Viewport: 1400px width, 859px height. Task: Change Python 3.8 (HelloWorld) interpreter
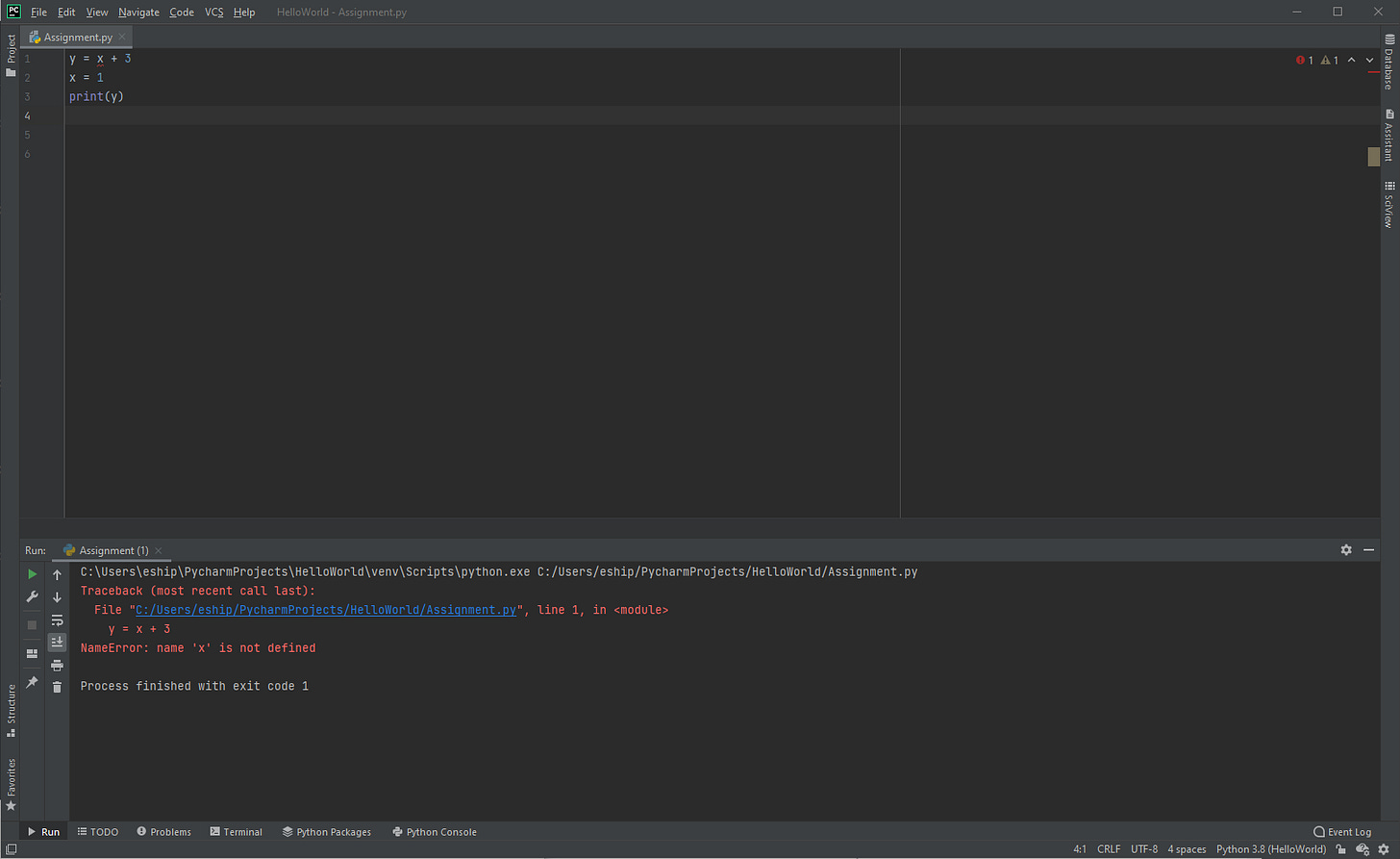click(1270, 849)
